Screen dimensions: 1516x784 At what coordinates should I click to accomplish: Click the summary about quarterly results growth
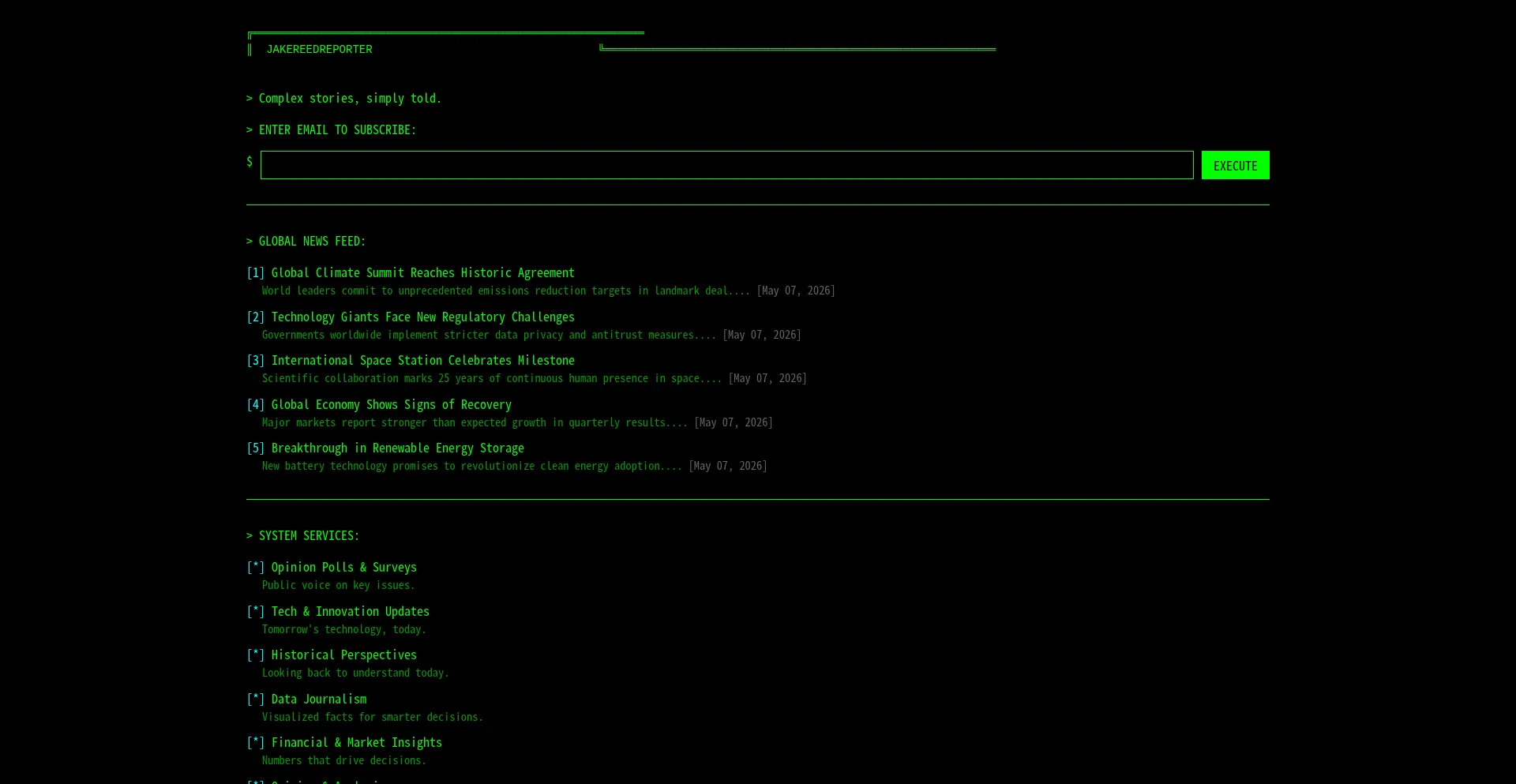click(475, 422)
